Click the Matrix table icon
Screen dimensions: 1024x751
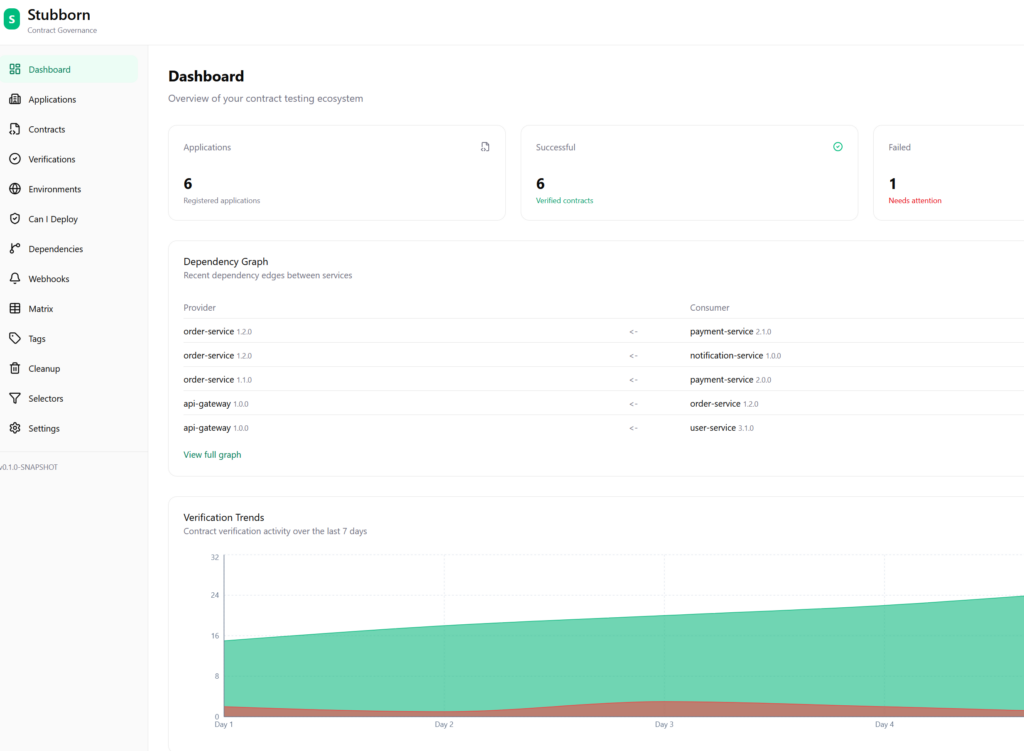pos(15,308)
